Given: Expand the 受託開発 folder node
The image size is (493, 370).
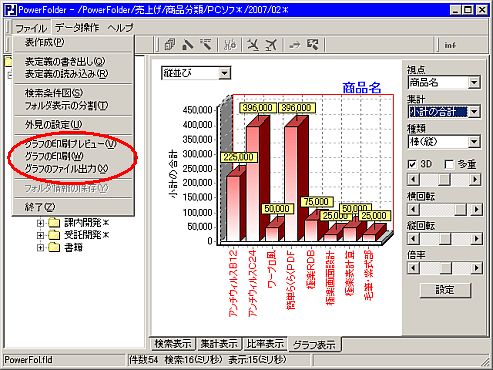Looking at the screenshot, I should [x=40, y=235].
